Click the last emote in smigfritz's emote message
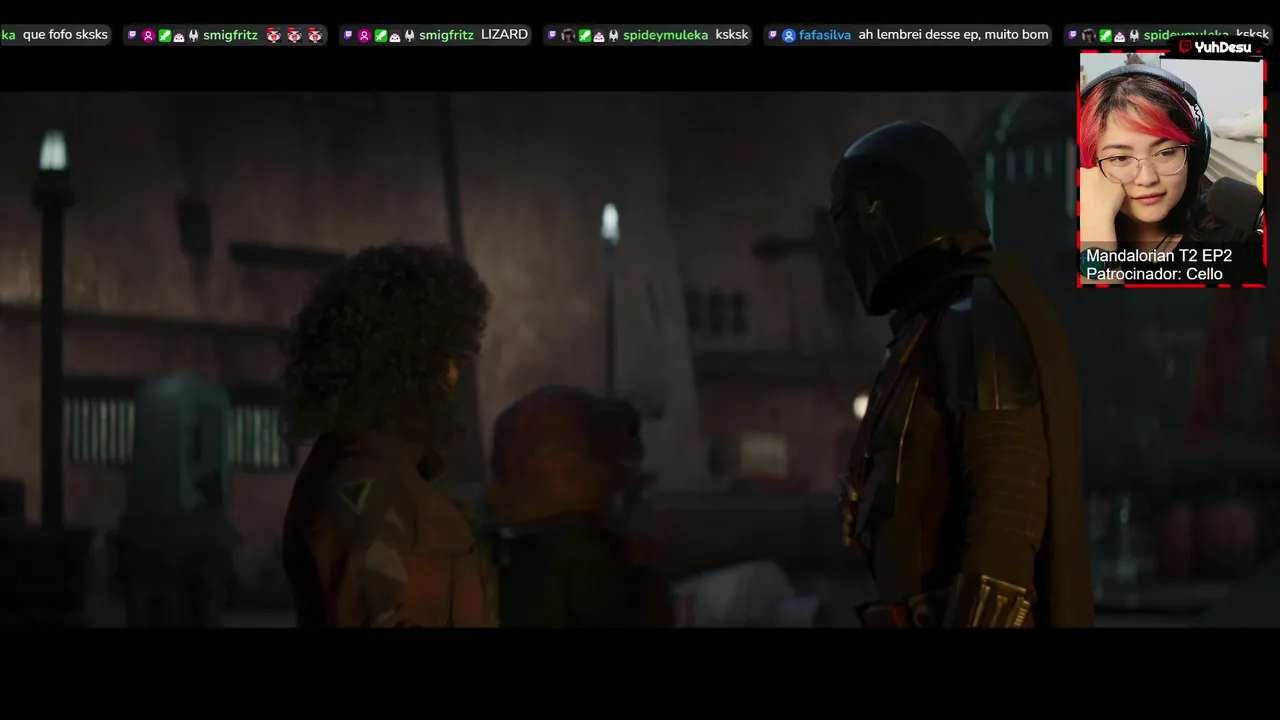1280x720 pixels. [315, 35]
